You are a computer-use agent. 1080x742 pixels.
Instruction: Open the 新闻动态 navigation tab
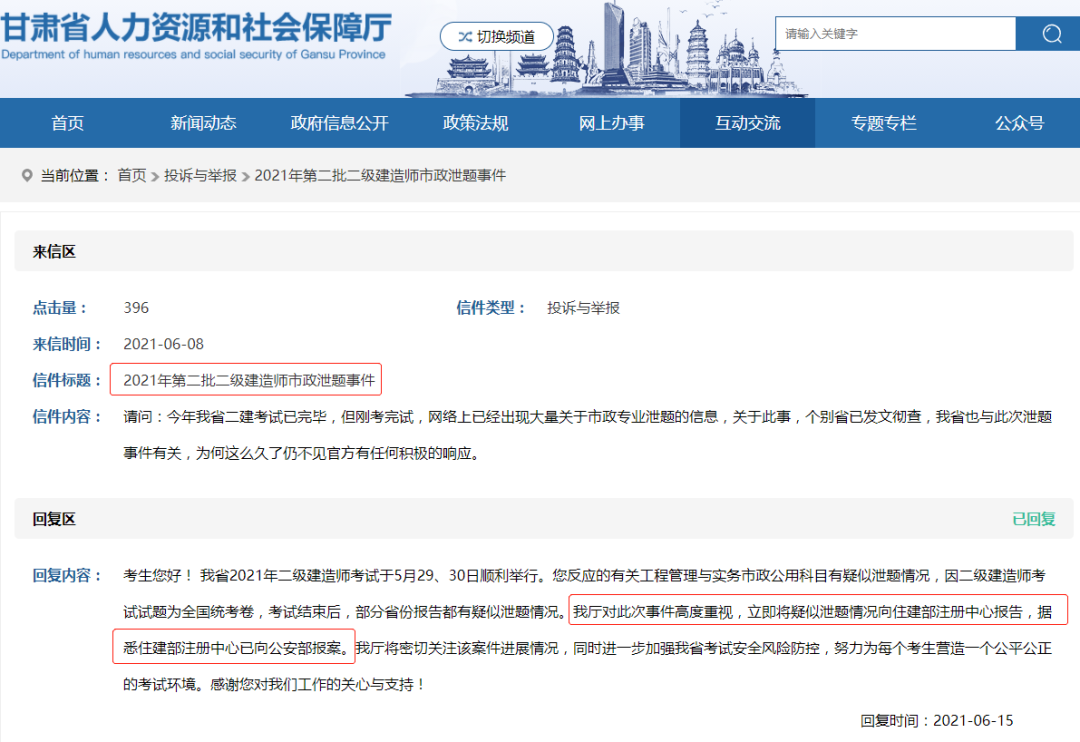click(203, 123)
